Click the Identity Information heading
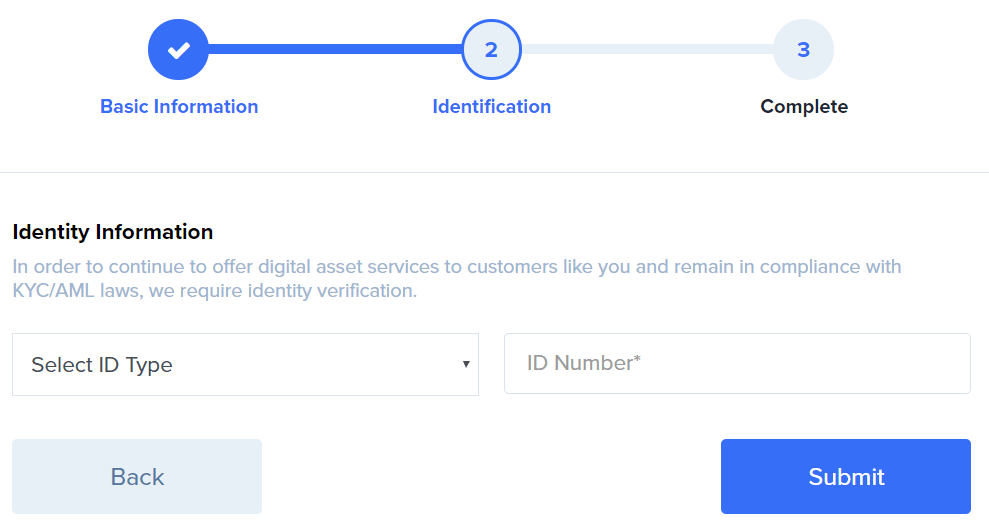The height and width of the screenshot is (531, 989). (x=113, y=232)
